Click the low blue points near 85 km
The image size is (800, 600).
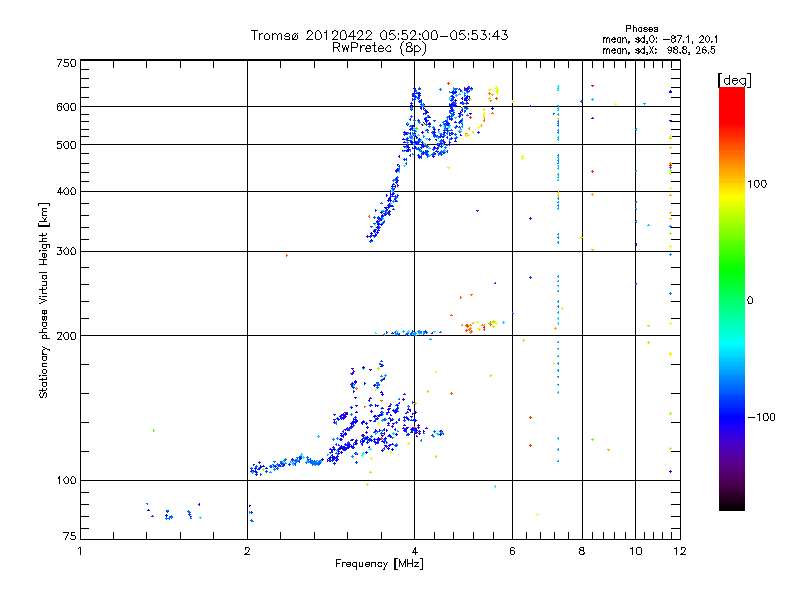pos(173,512)
